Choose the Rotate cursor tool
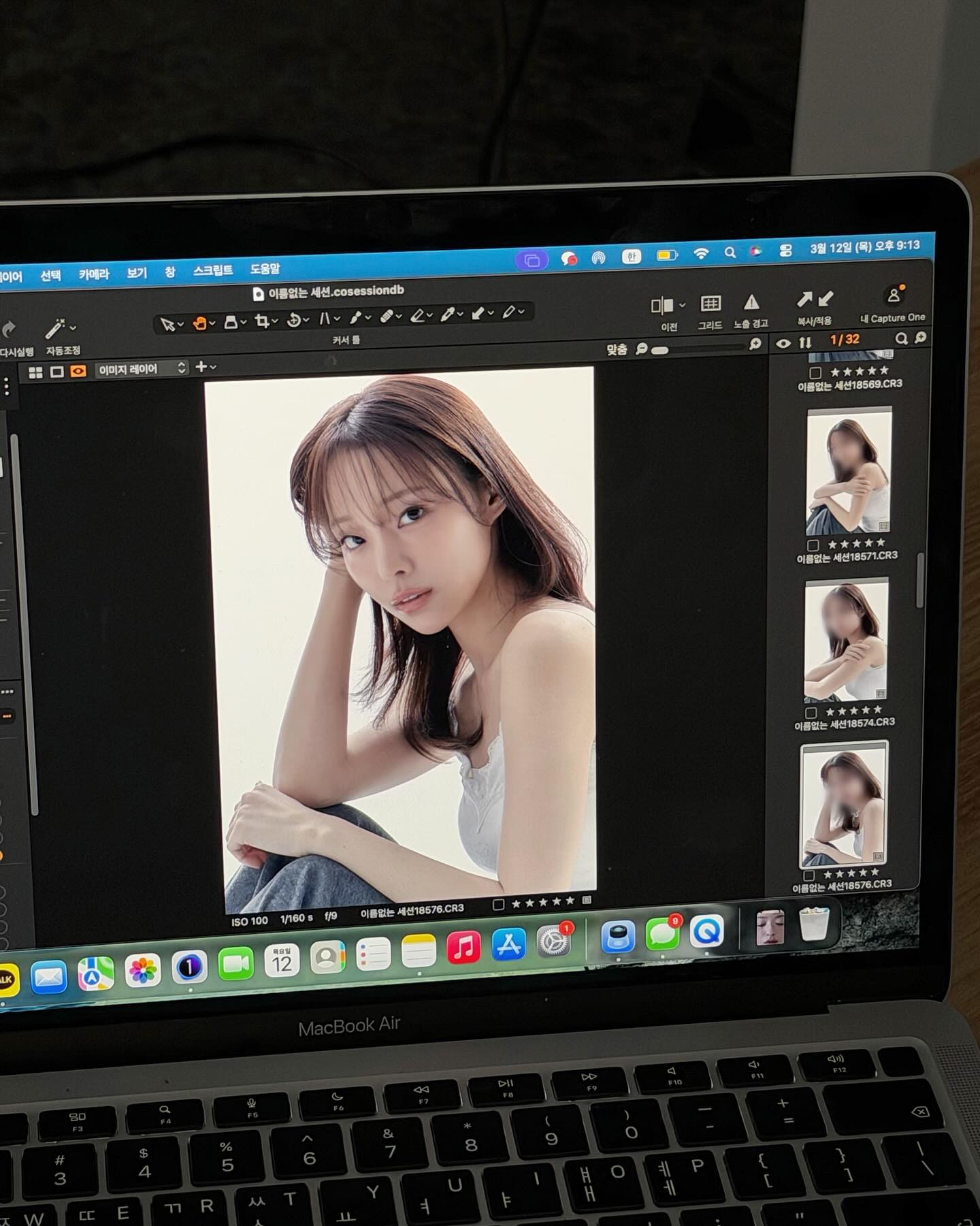 pos(293,320)
